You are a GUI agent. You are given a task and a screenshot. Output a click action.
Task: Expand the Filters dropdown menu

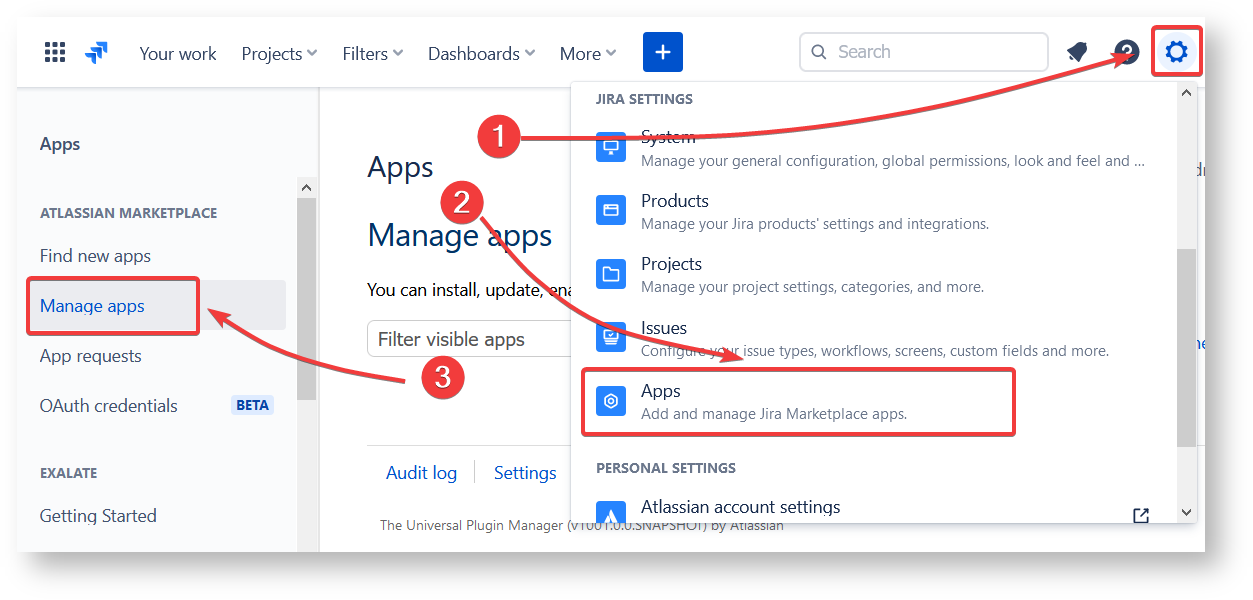(x=373, y=54)
